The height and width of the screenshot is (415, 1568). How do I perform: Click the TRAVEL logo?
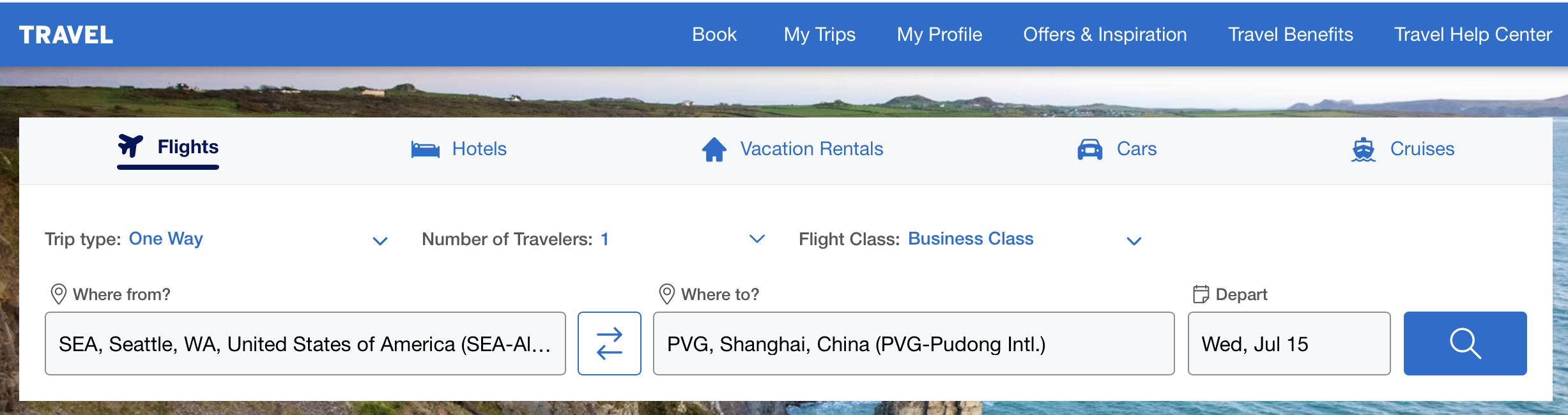[66, 34]
